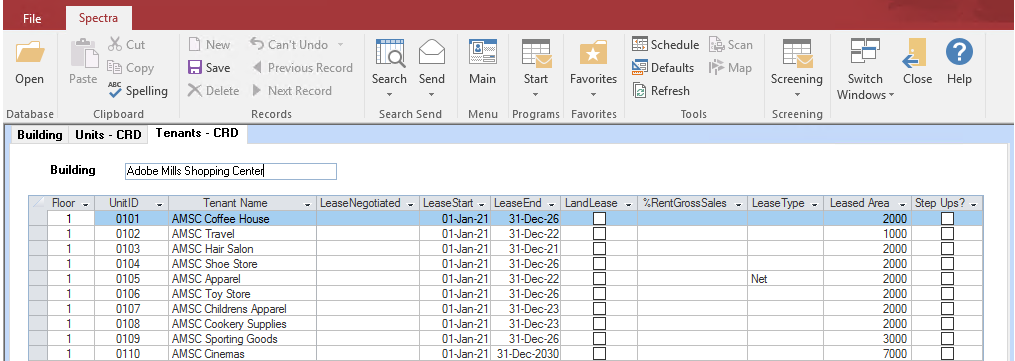Viewport: 1015px width, 361px height.
Task: Click the Search magnifier icon
Action: [390, 53]
